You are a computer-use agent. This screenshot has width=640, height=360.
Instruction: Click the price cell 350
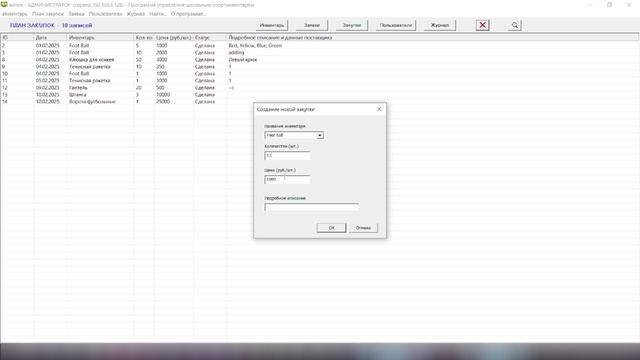[160, 67]
